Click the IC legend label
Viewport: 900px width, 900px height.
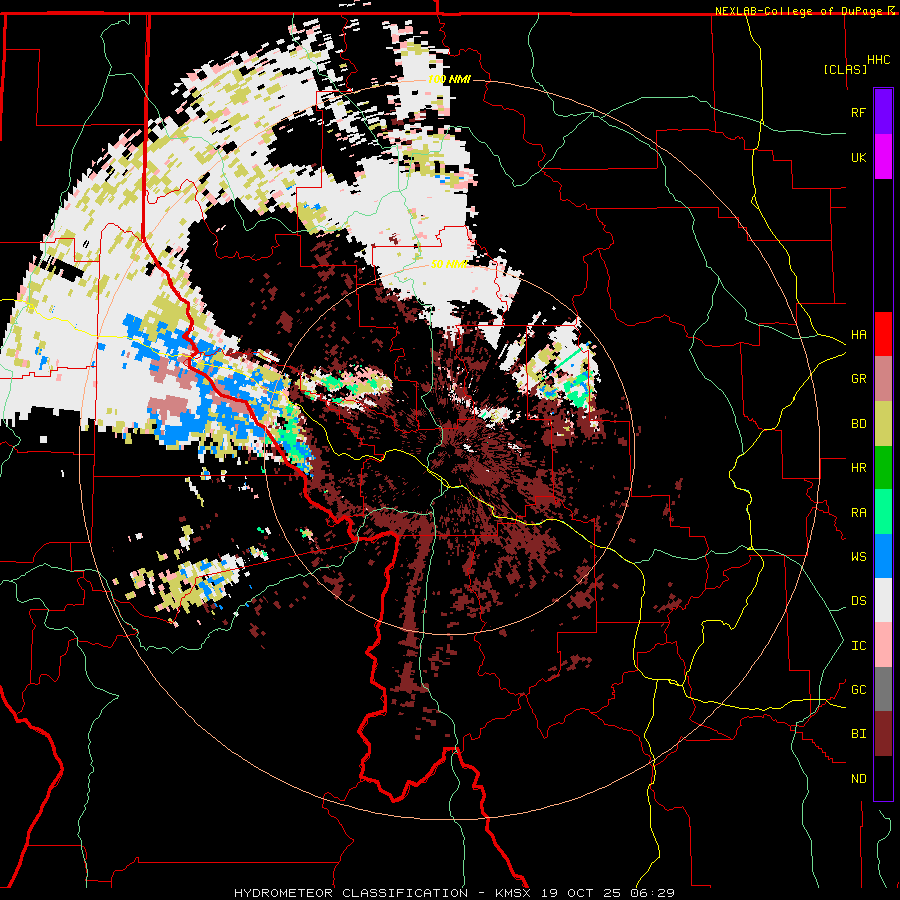(x=858, y=646)
